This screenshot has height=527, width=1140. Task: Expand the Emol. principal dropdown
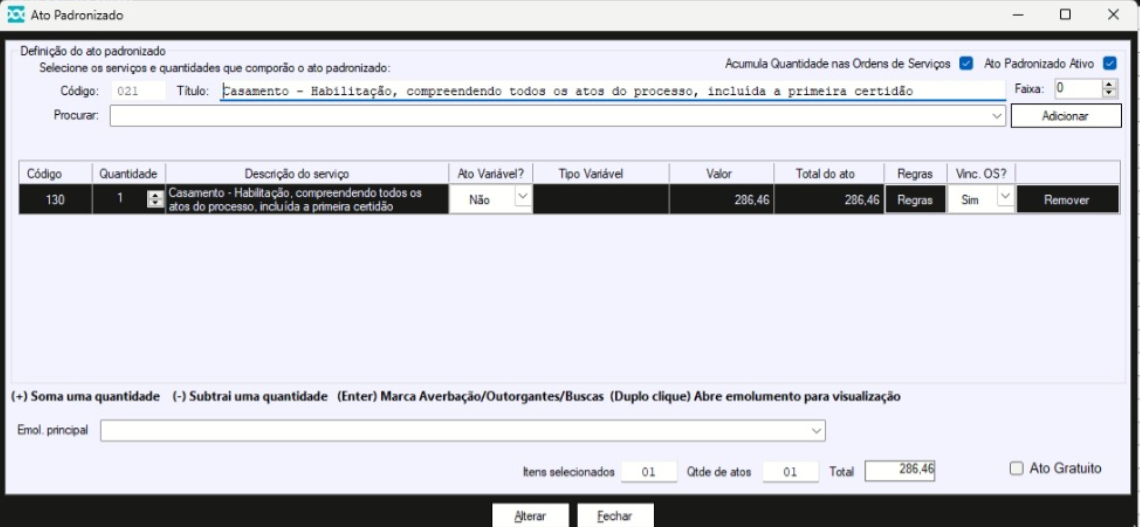pos(816,430)
